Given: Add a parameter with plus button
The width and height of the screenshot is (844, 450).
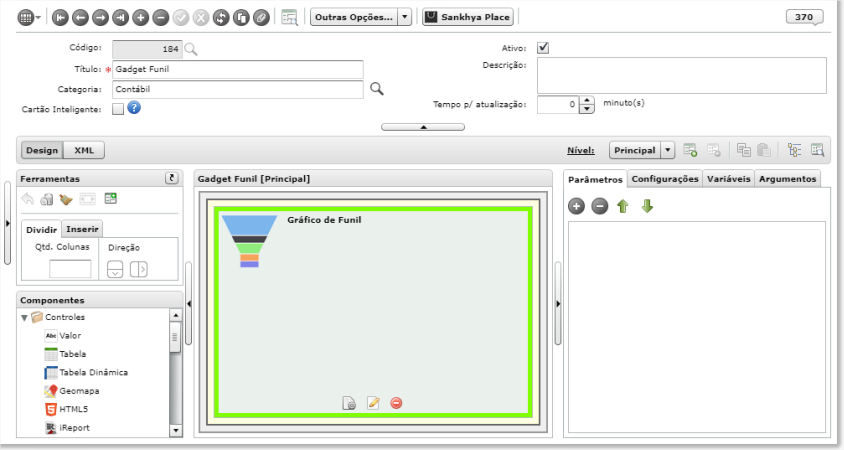Looking at the screenshot, I should click(x=576, y=206).
